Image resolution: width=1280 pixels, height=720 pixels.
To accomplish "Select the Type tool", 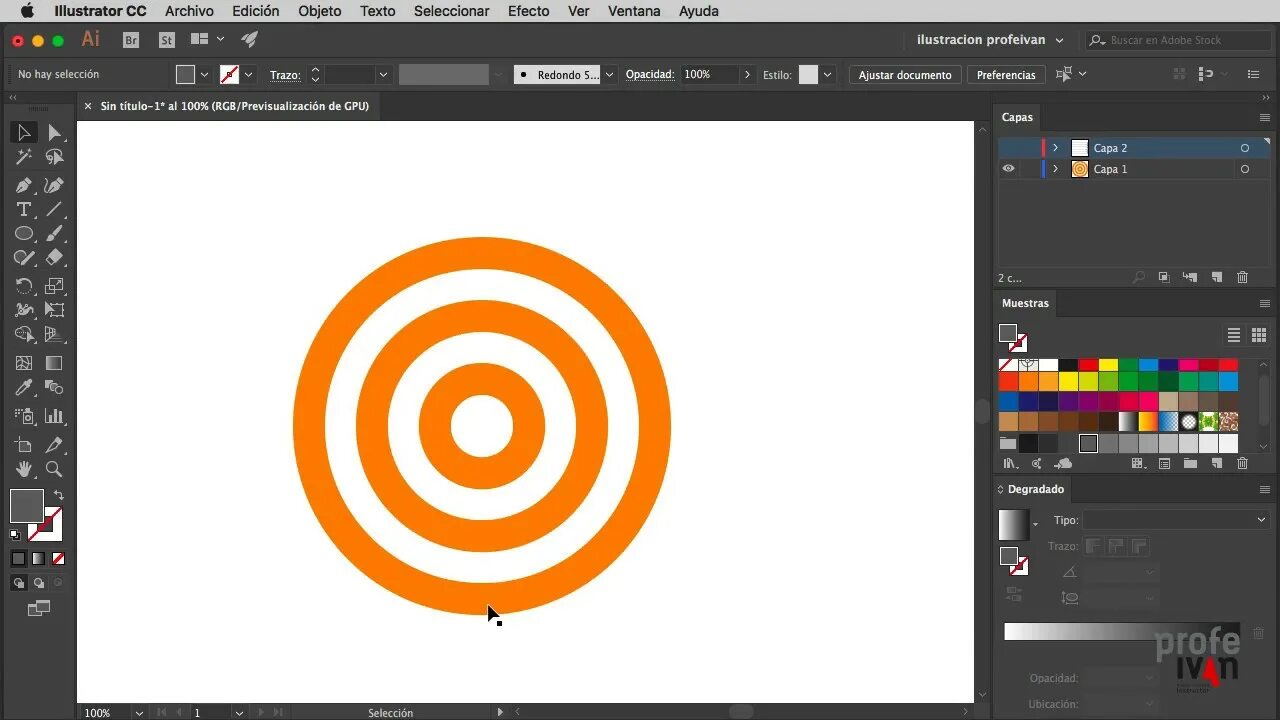I will [24, 209].
